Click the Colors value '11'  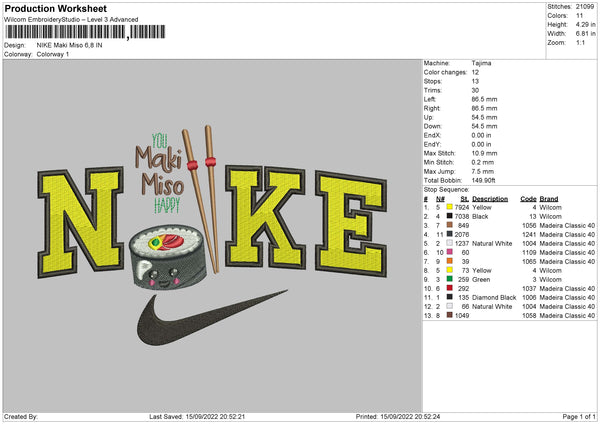tap(579, 16)
